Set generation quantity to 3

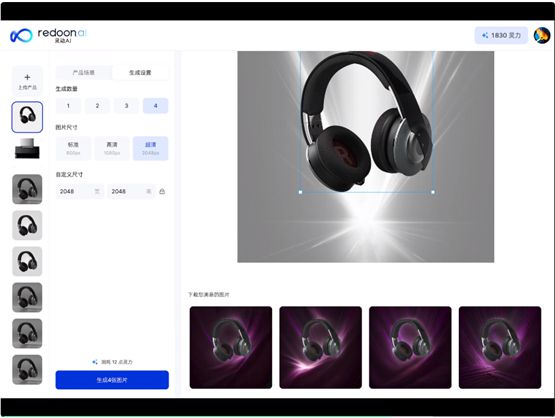pyautogui.click(x=126, y=106)
